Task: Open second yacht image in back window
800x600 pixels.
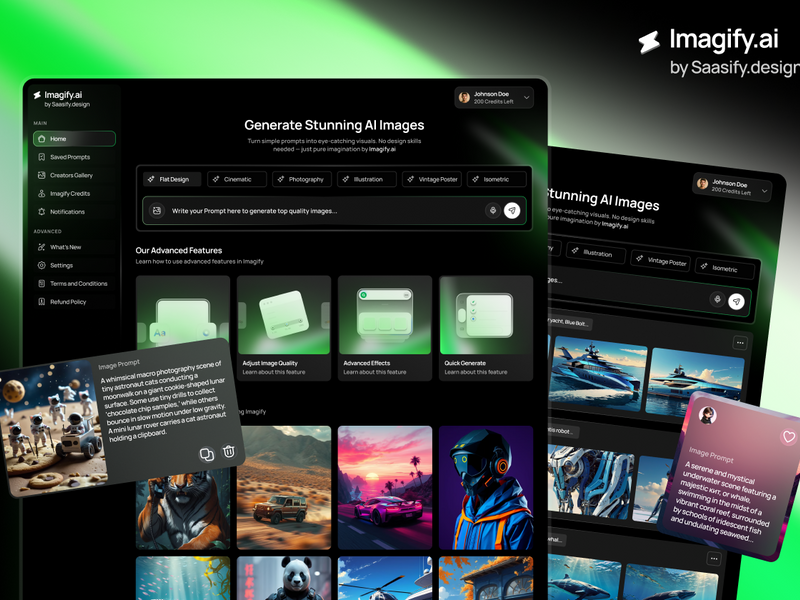Action: (694, 384)
